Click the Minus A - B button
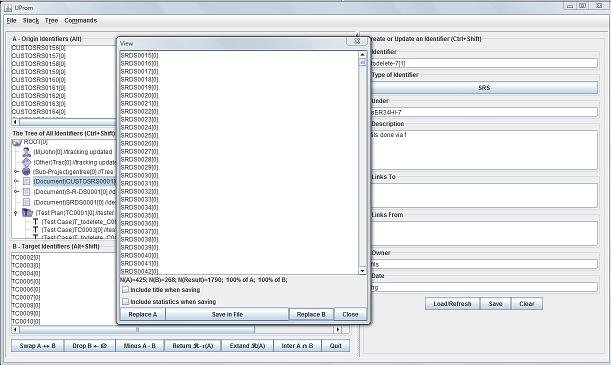Image resolution: width=611 pixels, height=365 pixels. point(140,346)
